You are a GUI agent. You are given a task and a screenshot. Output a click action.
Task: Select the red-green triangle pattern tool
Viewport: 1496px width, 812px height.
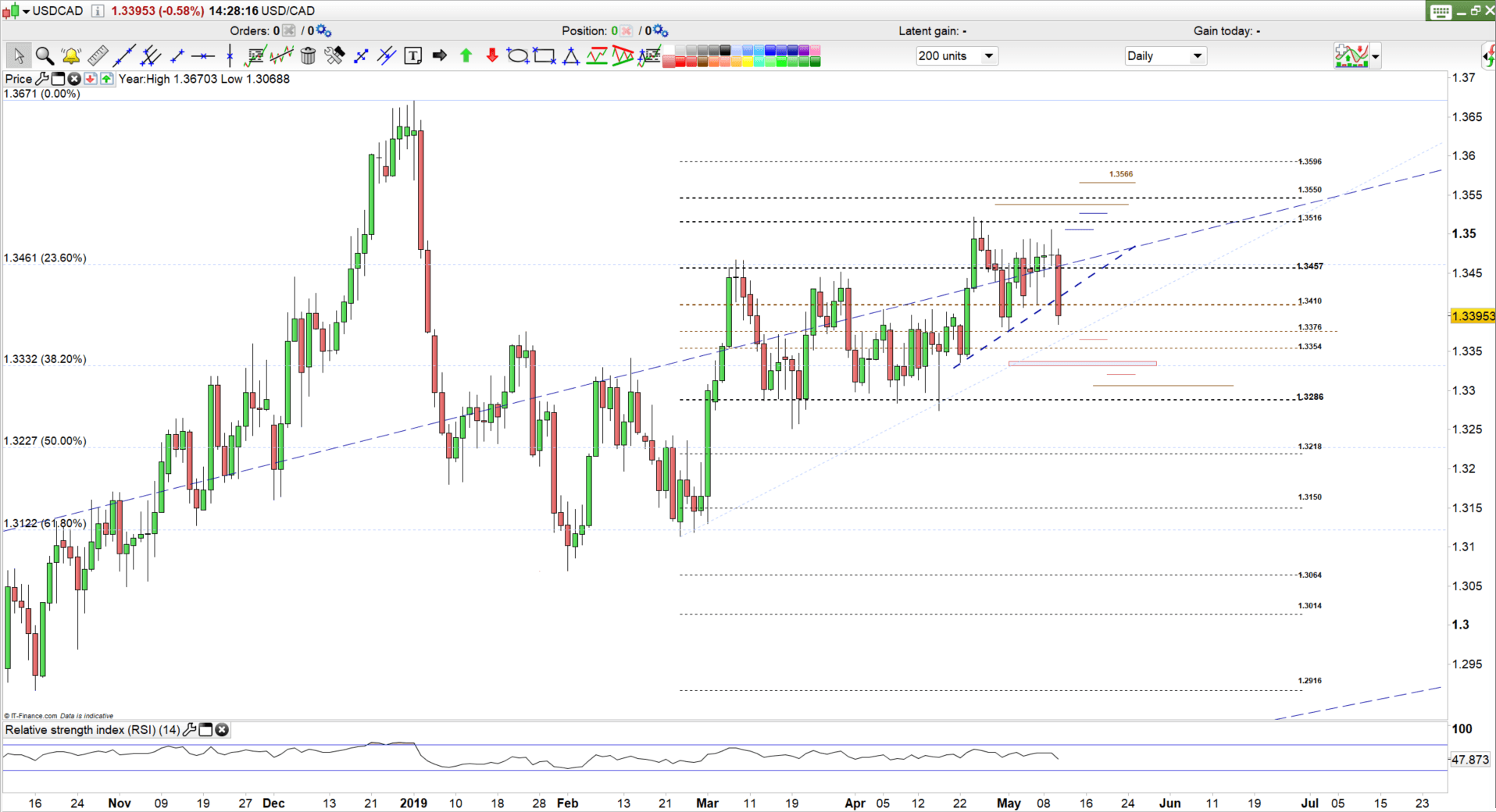point(623,55)
